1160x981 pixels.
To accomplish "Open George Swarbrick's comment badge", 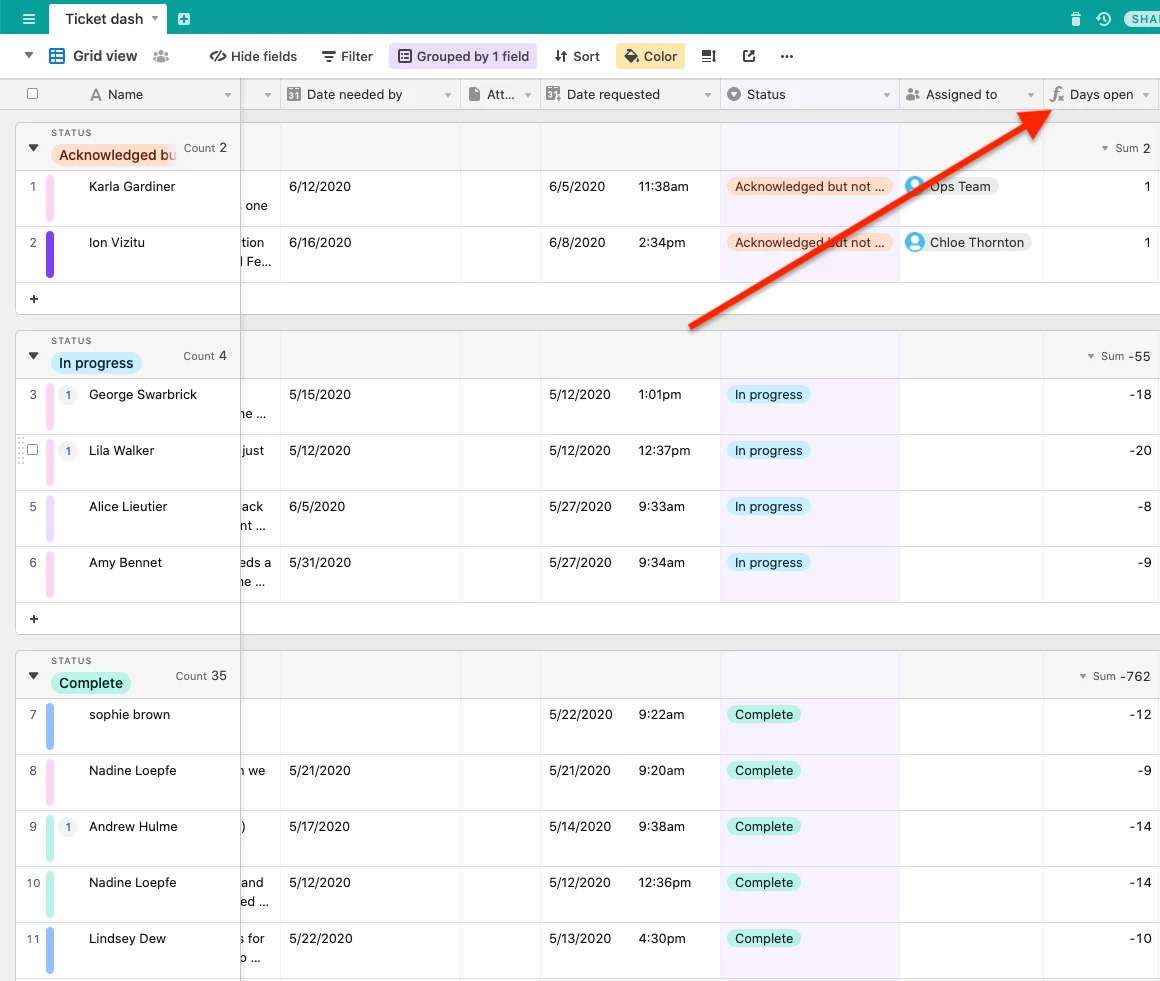I will pyautogui.click(x=68, y=394).
